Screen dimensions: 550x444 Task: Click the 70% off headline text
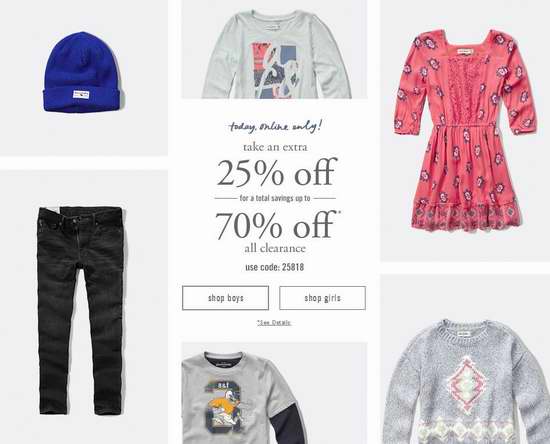(x=277, y=225)
